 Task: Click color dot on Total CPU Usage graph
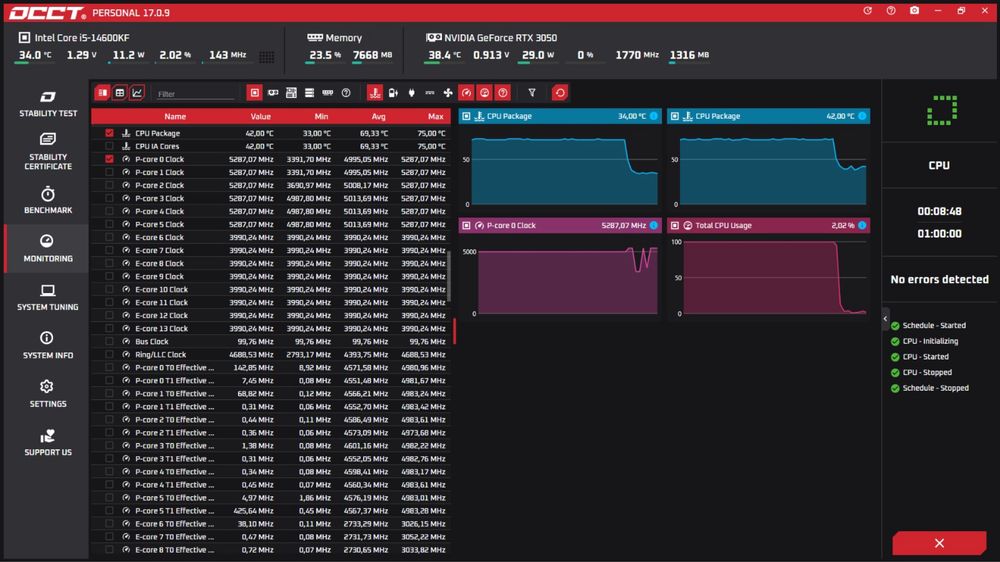pyautogui.click(x=862, y=225)
